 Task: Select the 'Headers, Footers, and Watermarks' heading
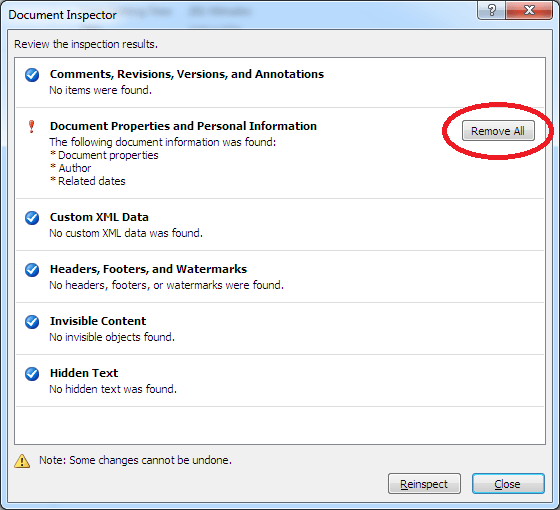[x=148, y=269]
